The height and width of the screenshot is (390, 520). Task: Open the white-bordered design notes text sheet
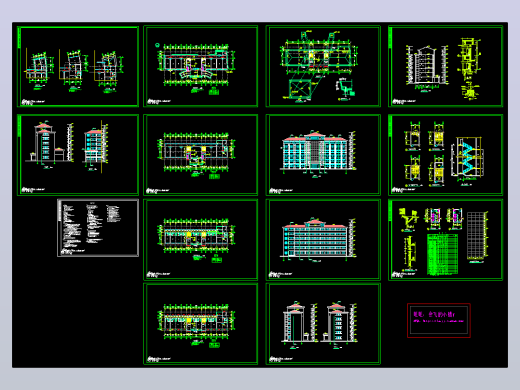98,228
